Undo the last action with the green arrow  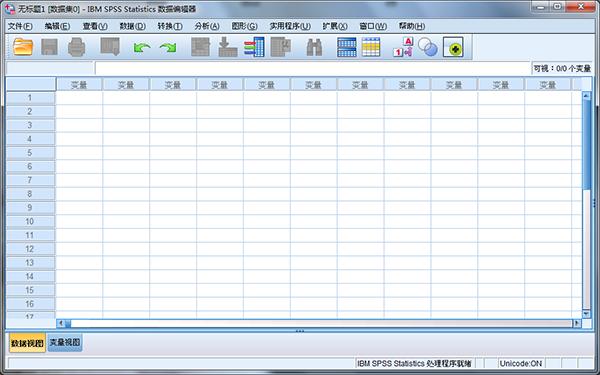(x=141, y=48)
